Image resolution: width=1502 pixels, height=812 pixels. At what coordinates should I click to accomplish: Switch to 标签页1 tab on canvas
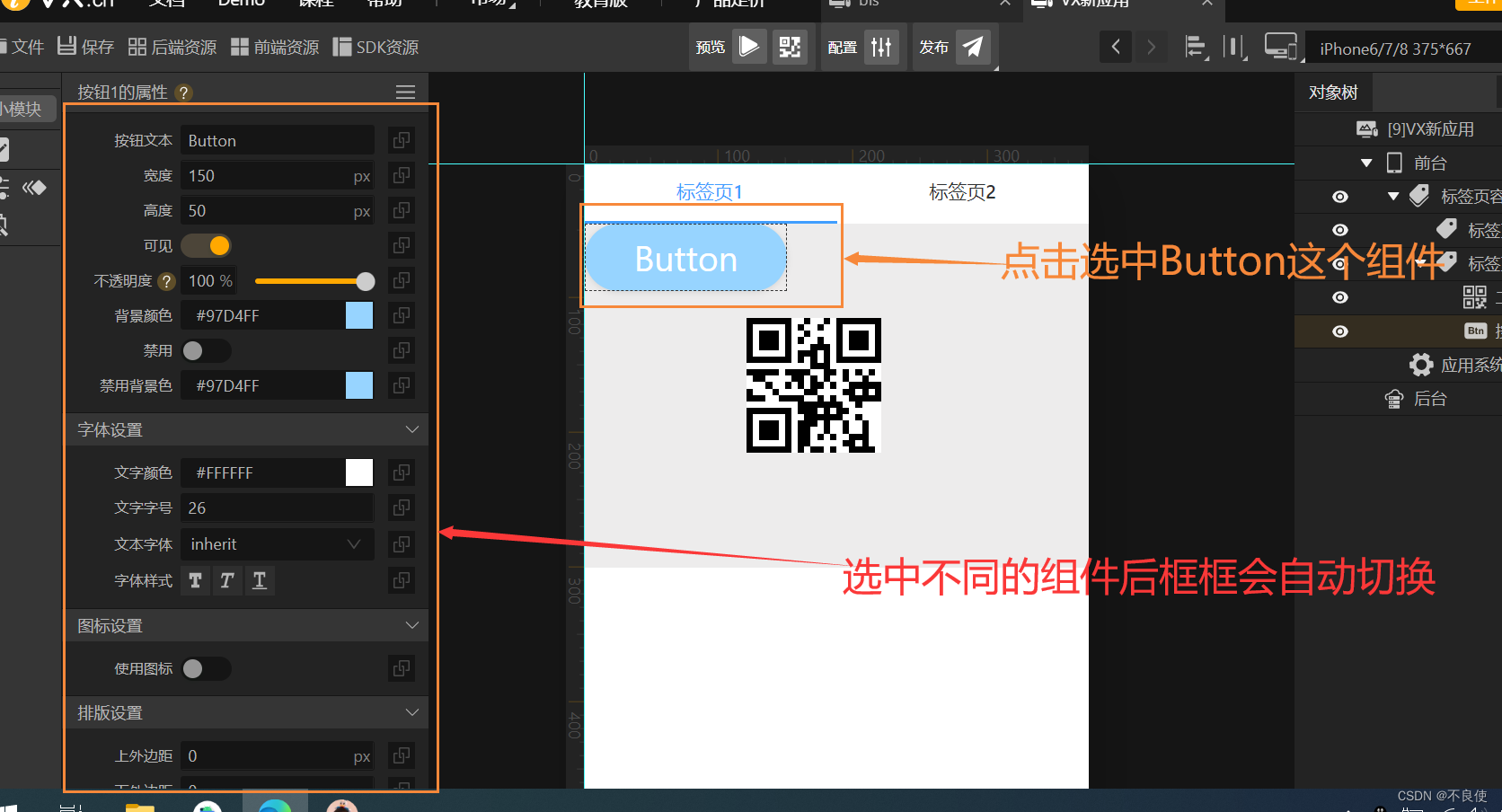710,192
